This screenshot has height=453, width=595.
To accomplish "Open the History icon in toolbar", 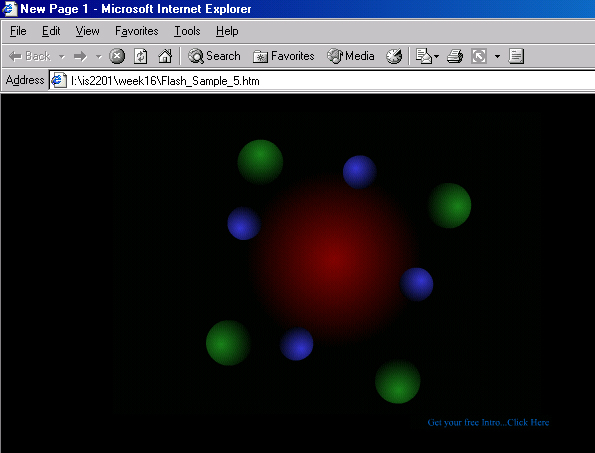I will coord(394,56).
